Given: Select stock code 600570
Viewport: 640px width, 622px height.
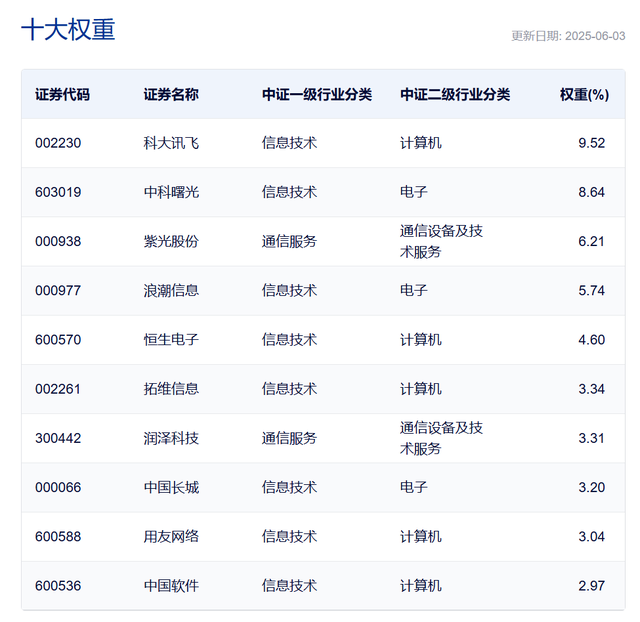Looking at the screenshot, I should click(58, 340).
